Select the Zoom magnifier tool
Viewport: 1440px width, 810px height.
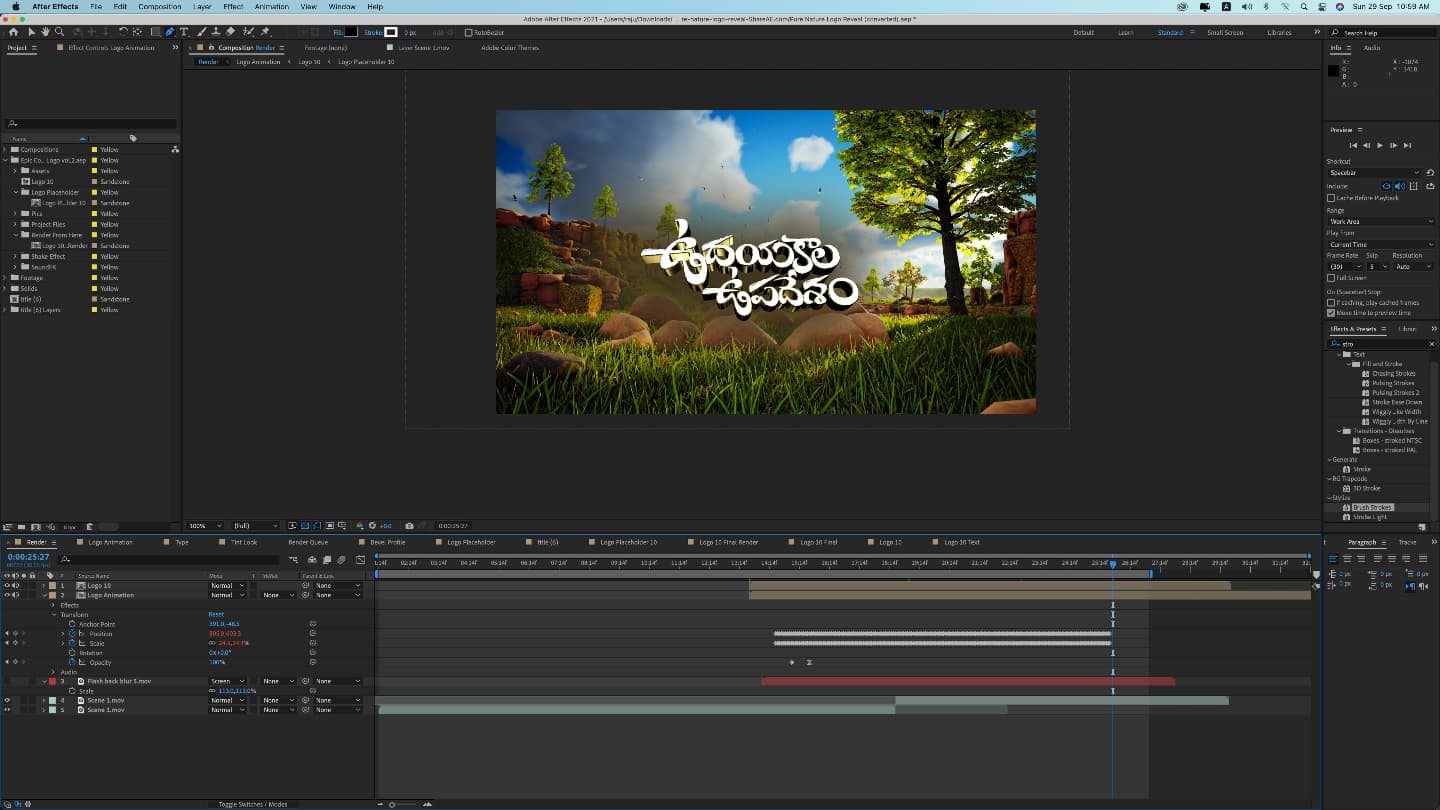(x=59, y=32)
